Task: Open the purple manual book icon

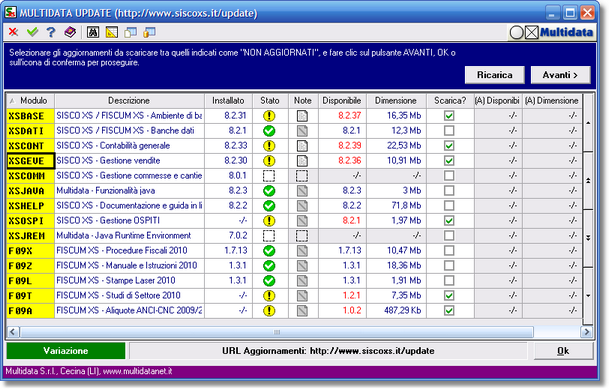Action: pyautogui.click(x=70, y=32)
